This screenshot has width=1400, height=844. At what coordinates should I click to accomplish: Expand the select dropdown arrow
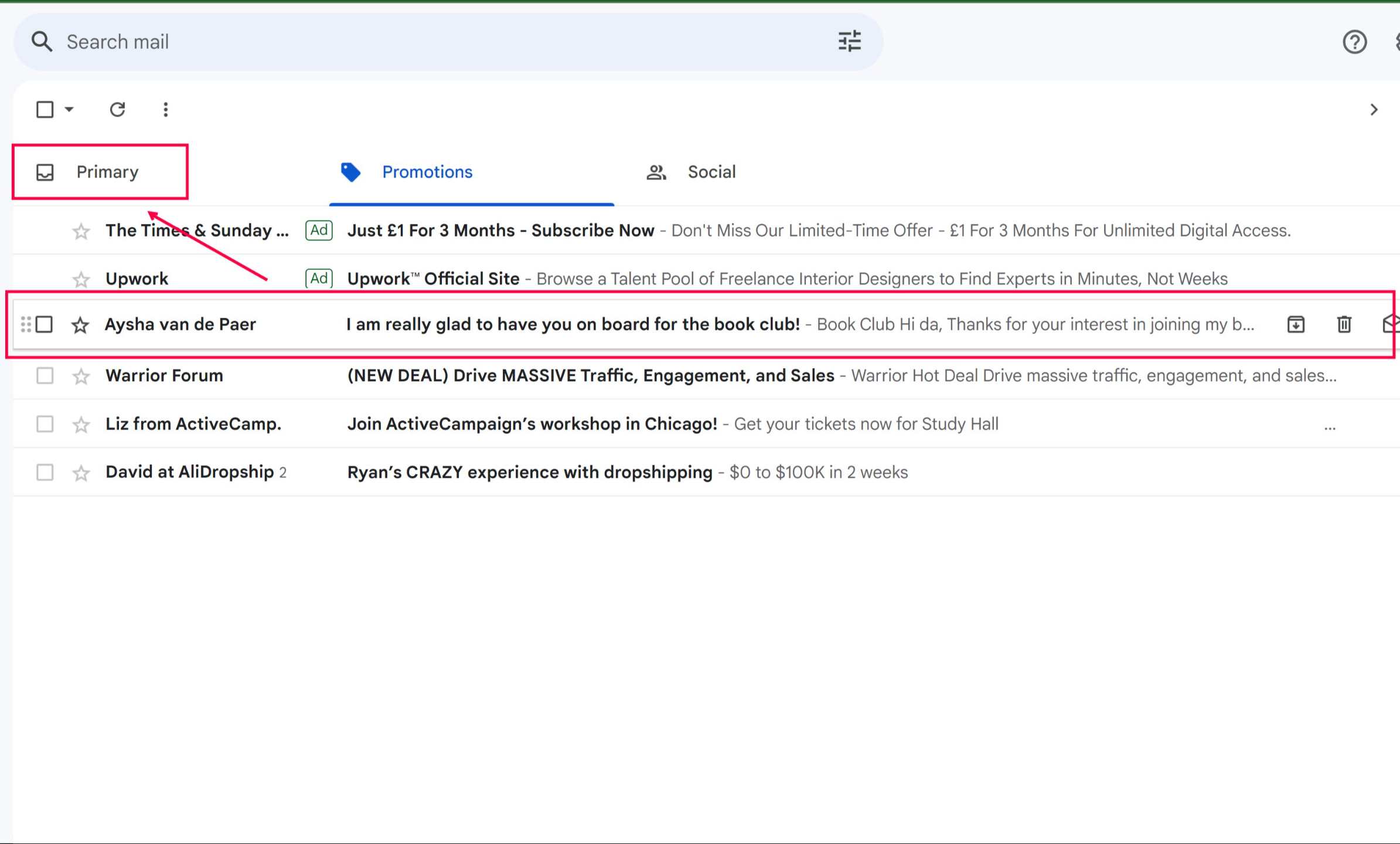click(69, 110)
